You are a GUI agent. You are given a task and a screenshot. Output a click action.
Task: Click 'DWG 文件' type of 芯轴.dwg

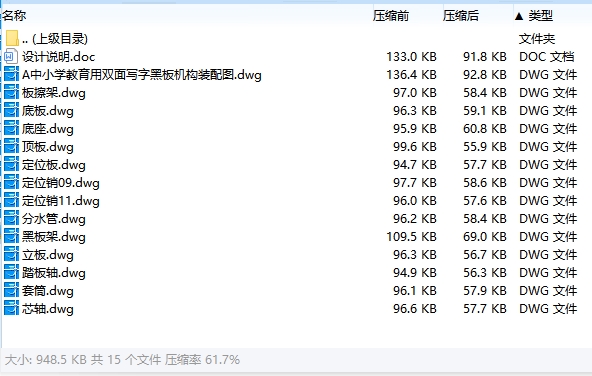point(548,309)
